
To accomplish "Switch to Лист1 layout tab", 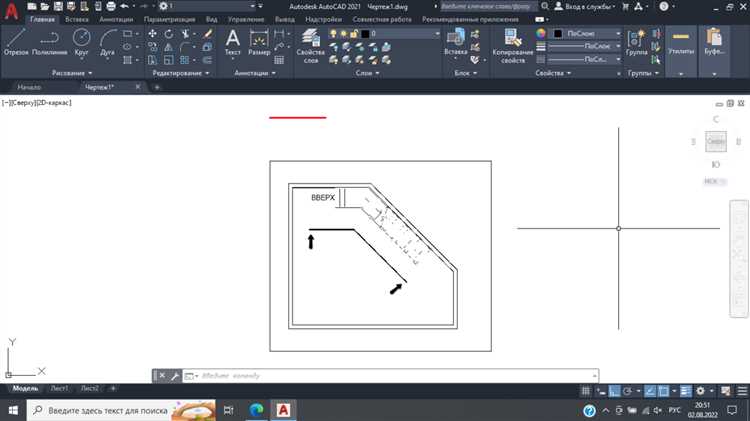I will click(x=60, y=388).
